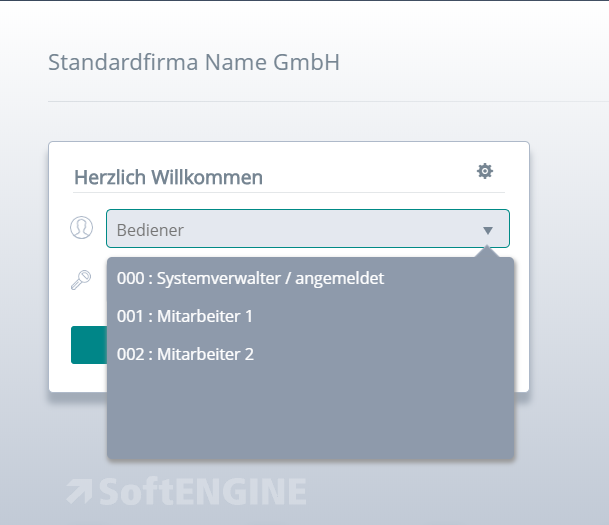The height and width of the screenshot is (525, 609).
Task: Click the key password icon
Action: point(81,280)
